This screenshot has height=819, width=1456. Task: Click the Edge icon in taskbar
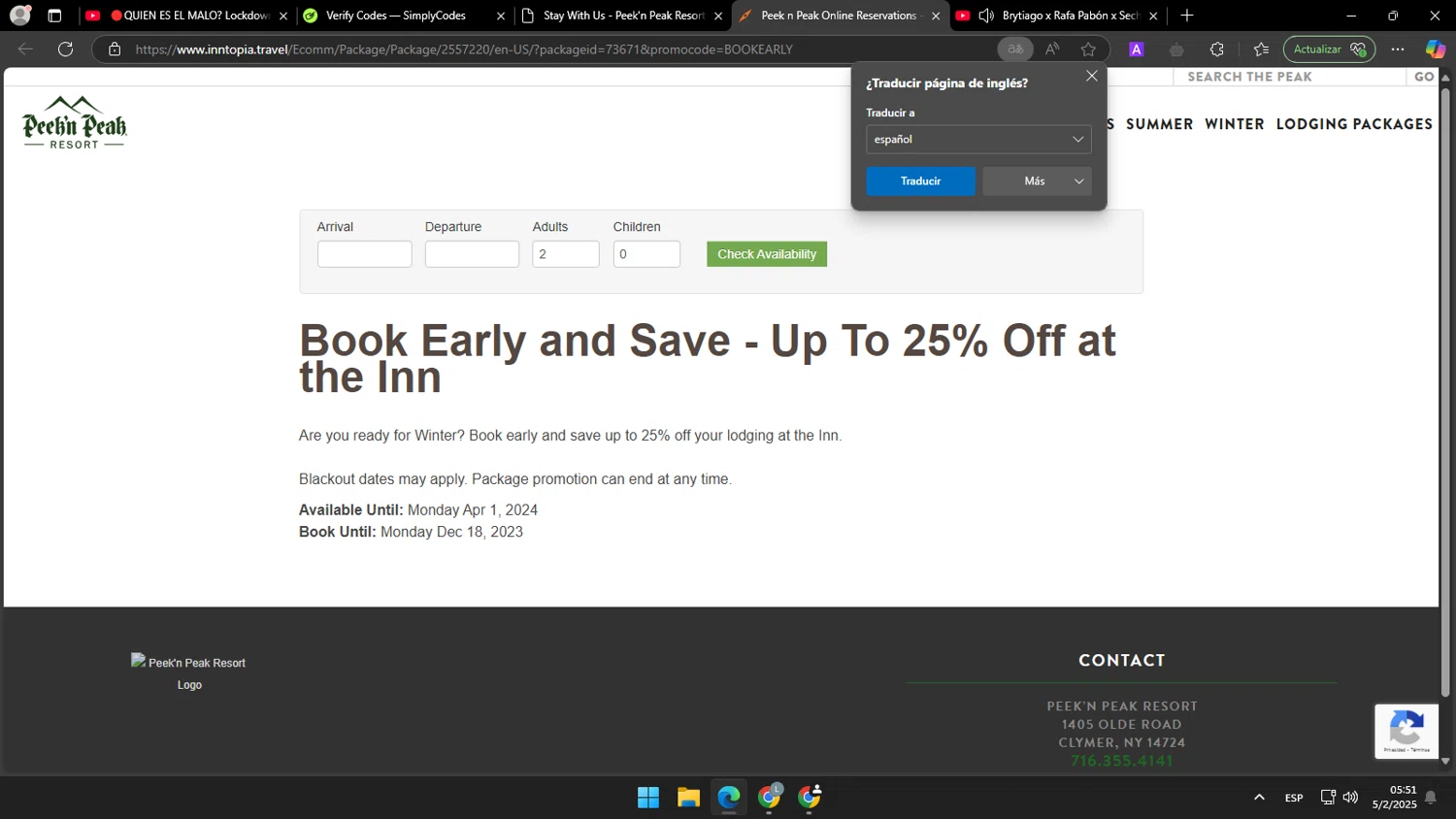(729, 798)
